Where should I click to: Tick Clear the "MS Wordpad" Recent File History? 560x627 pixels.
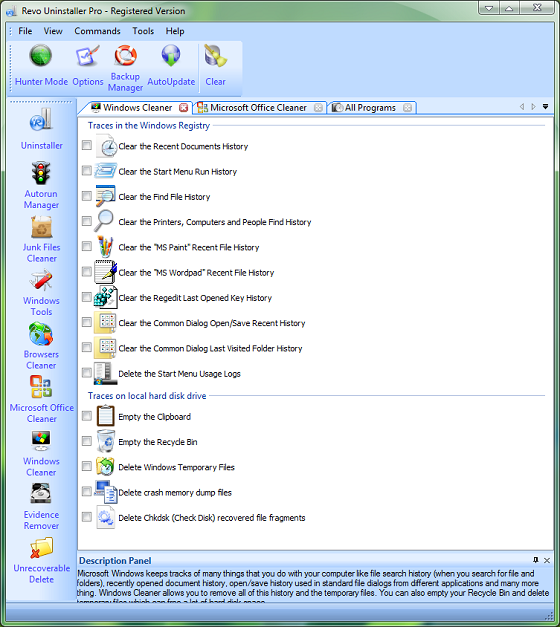tap(87, 272)
